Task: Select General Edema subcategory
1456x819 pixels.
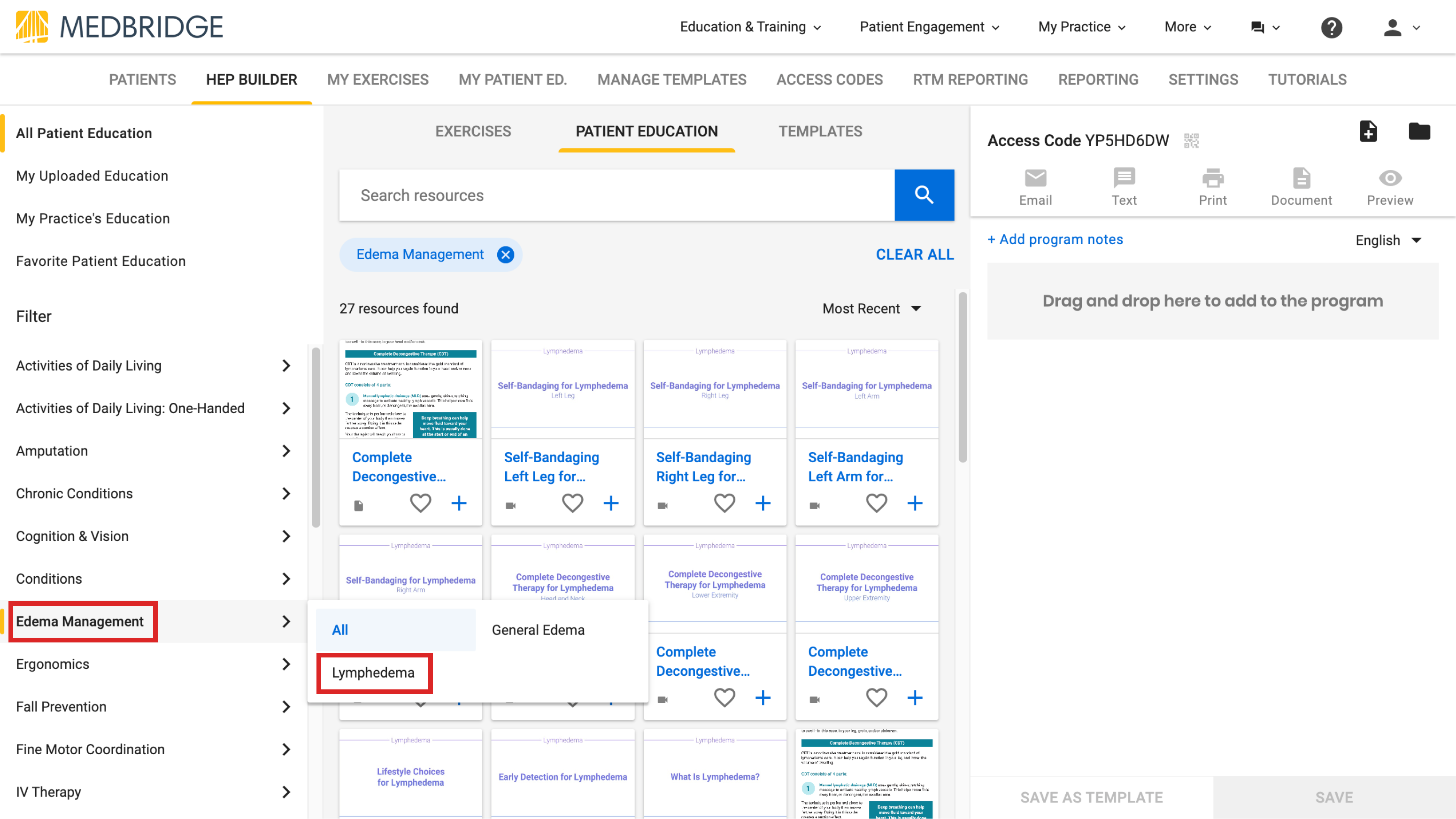Action: [538, 630]
